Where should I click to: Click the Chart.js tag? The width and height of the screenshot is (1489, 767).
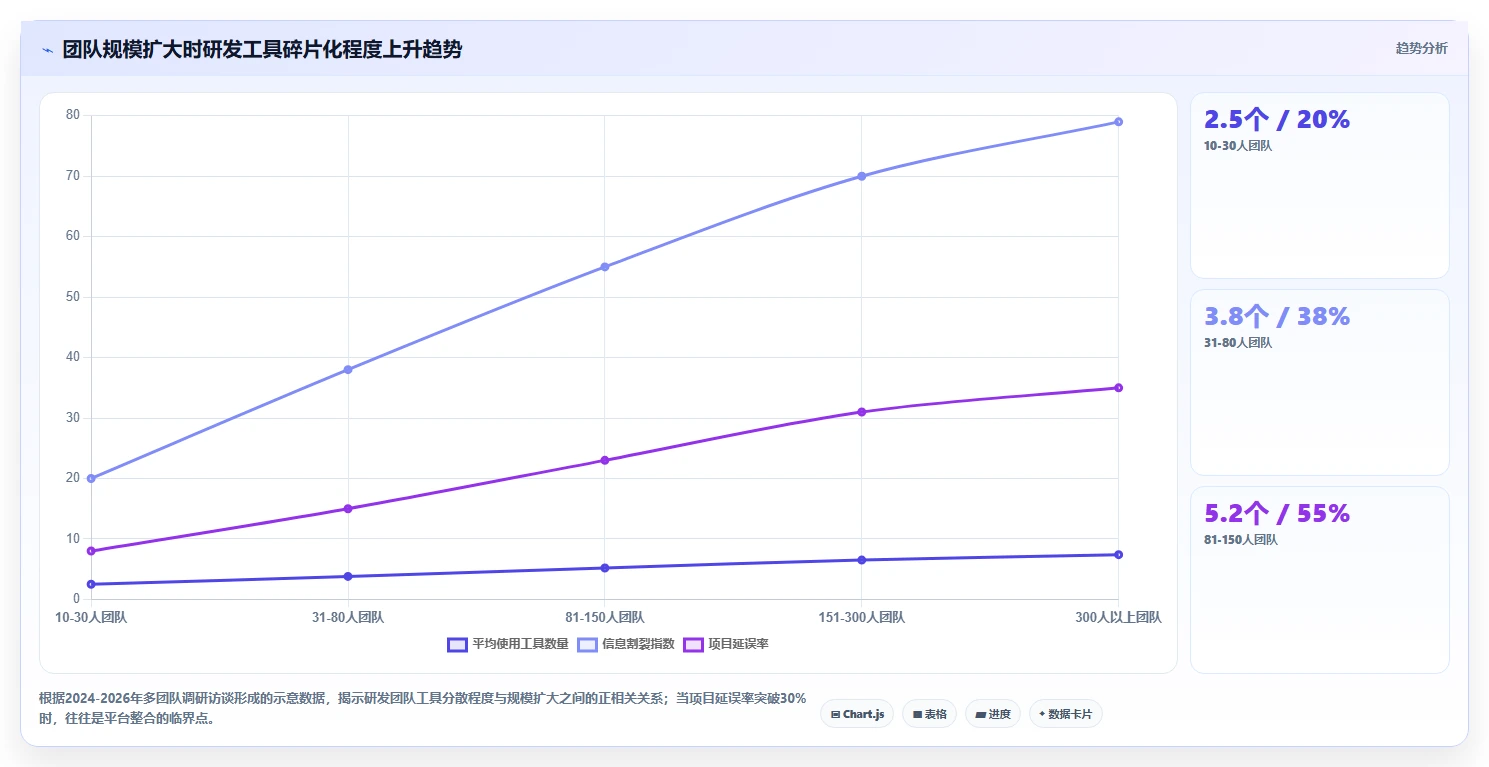857,714
